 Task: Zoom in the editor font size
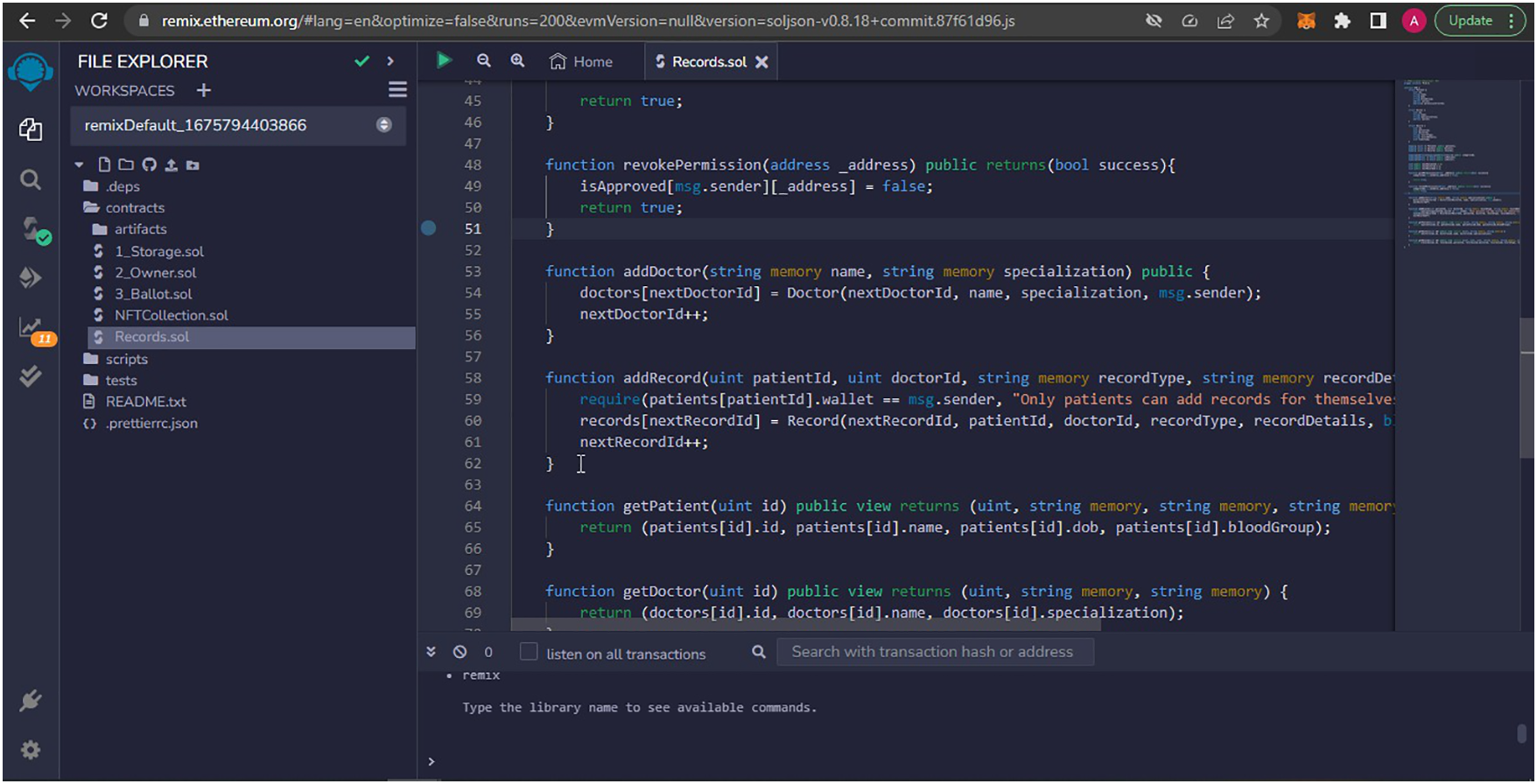pos(517,60)
